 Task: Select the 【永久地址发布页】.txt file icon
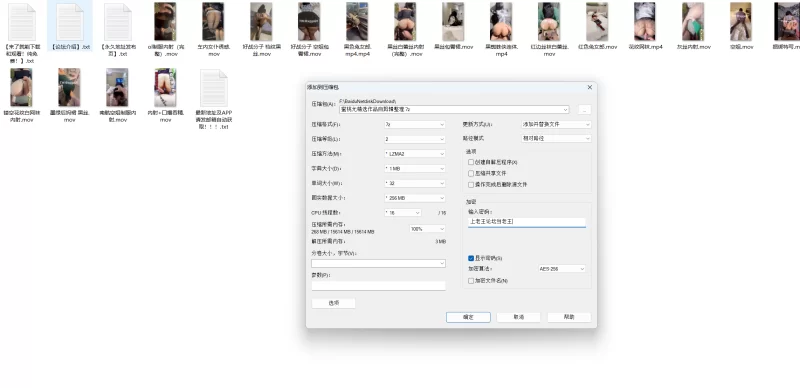(x=118, y=22)
